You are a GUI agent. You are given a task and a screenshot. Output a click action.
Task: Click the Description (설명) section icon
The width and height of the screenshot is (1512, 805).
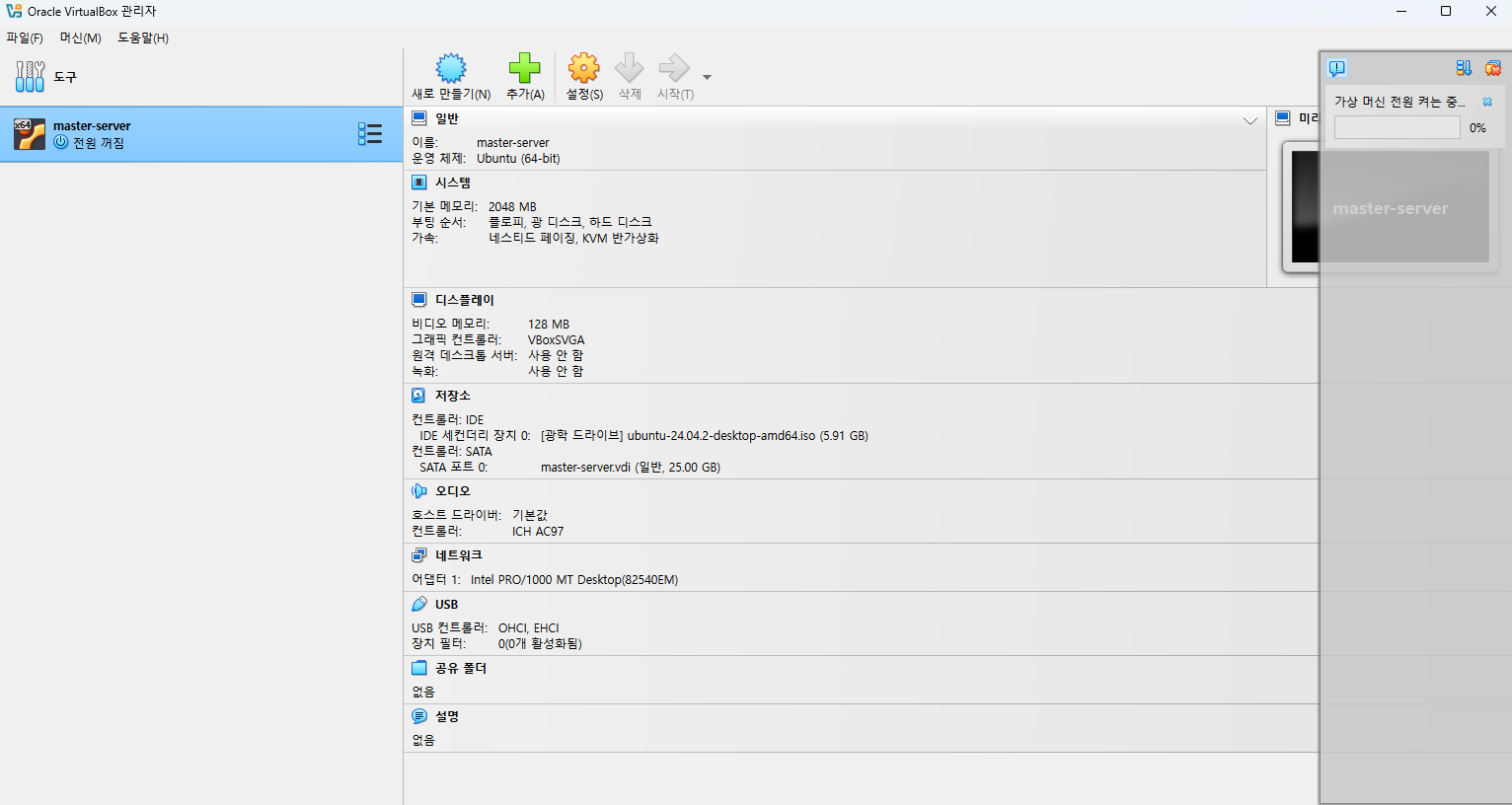419,716
